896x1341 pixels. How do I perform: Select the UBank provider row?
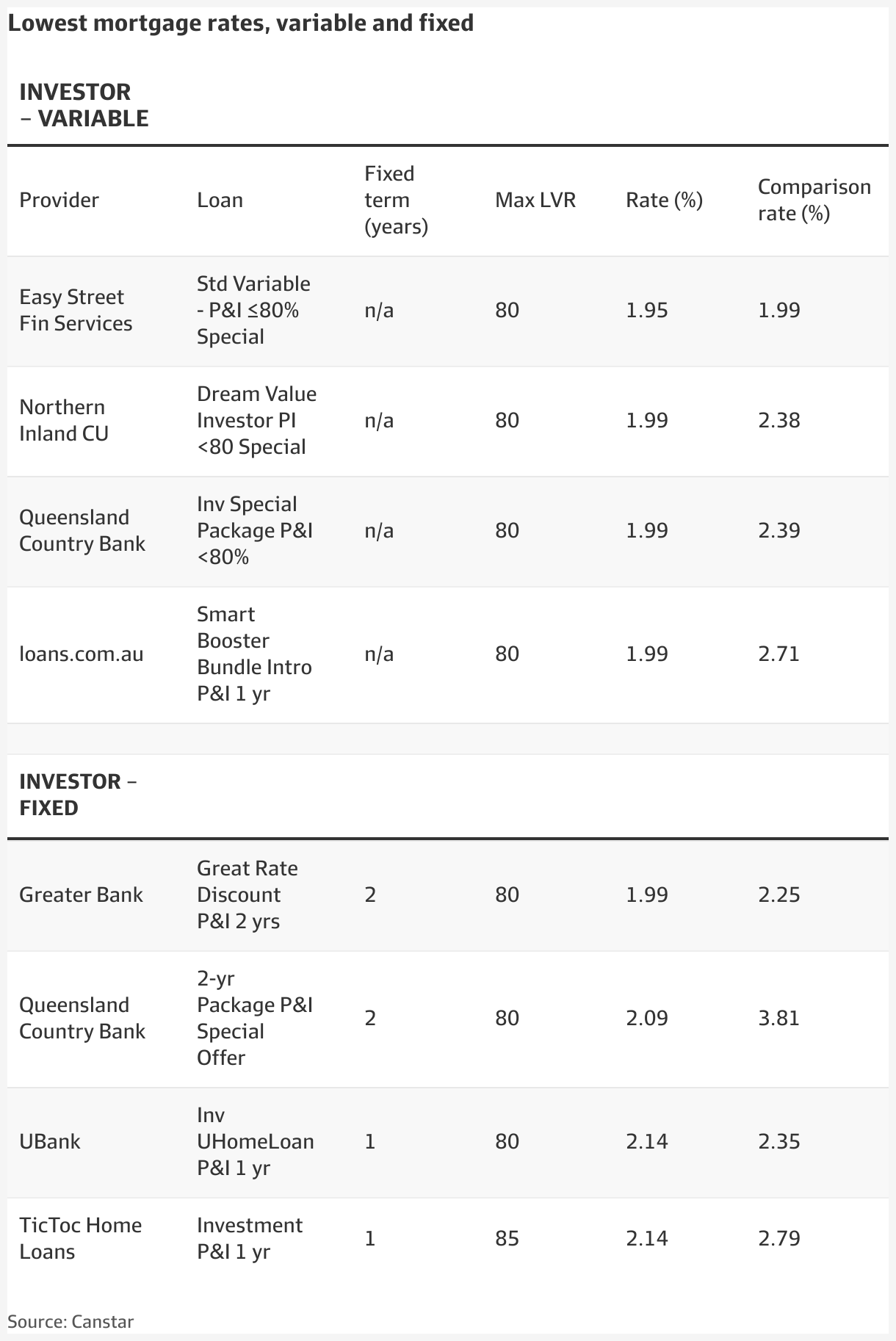448,1142
